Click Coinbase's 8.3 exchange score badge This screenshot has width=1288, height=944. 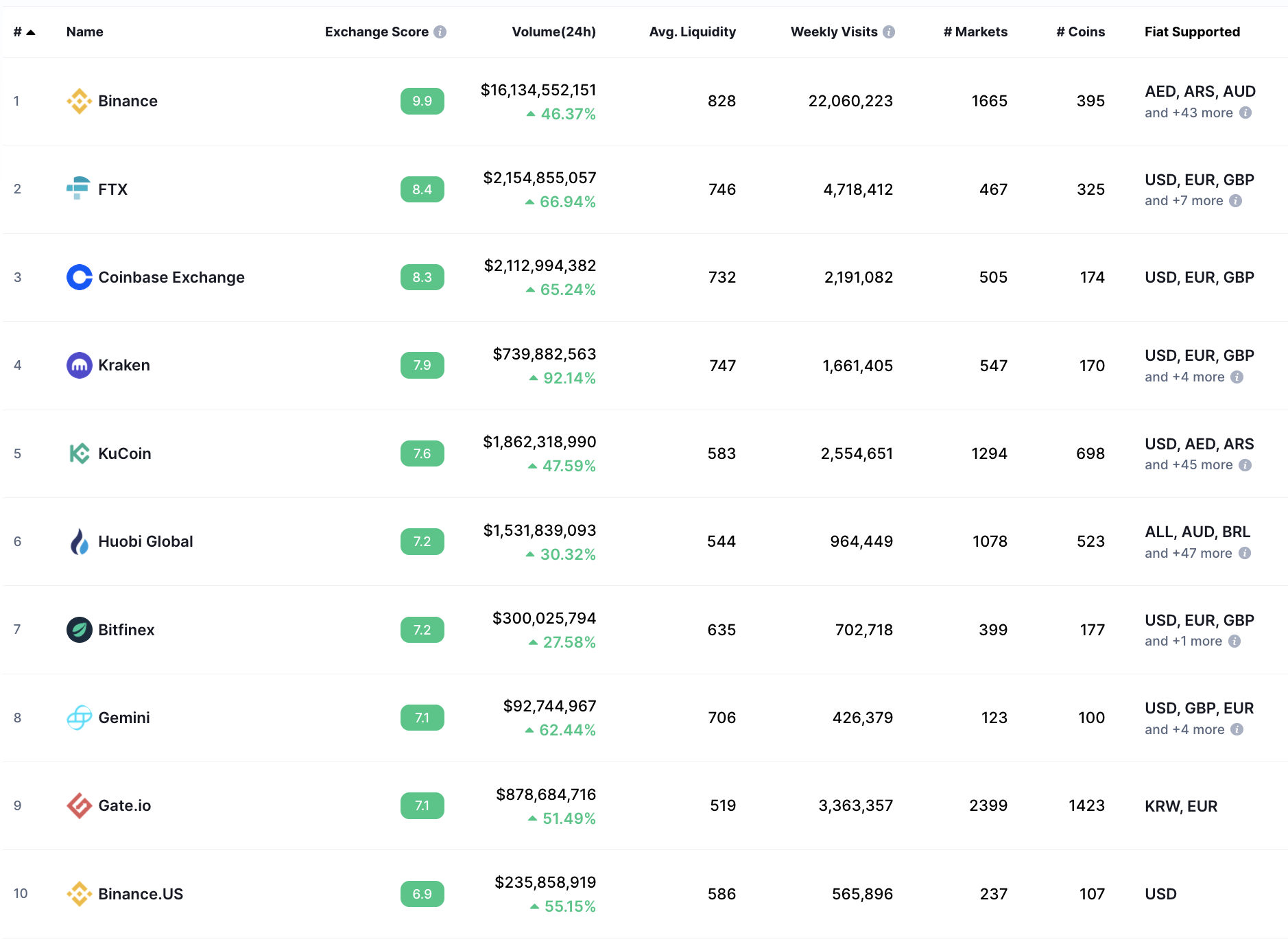click(x=422, y=277)
